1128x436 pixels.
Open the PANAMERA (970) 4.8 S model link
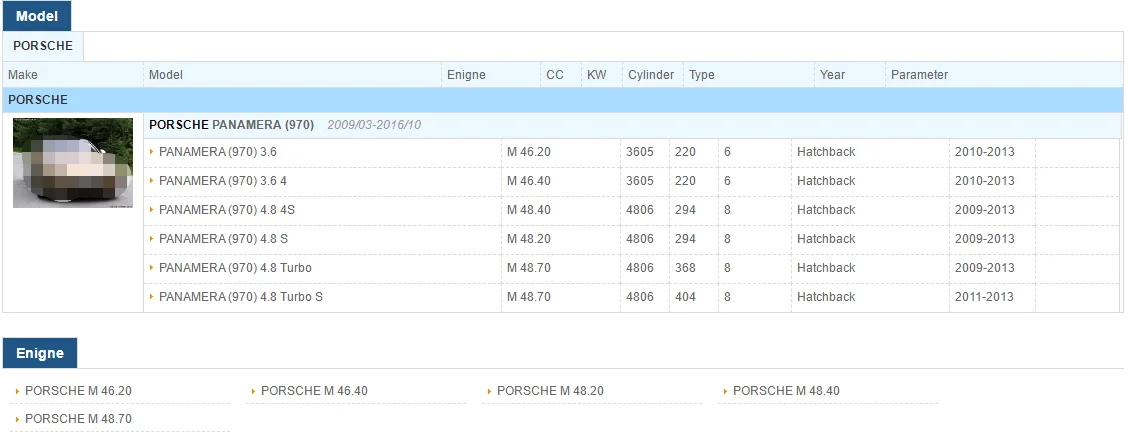coord(223,239)
